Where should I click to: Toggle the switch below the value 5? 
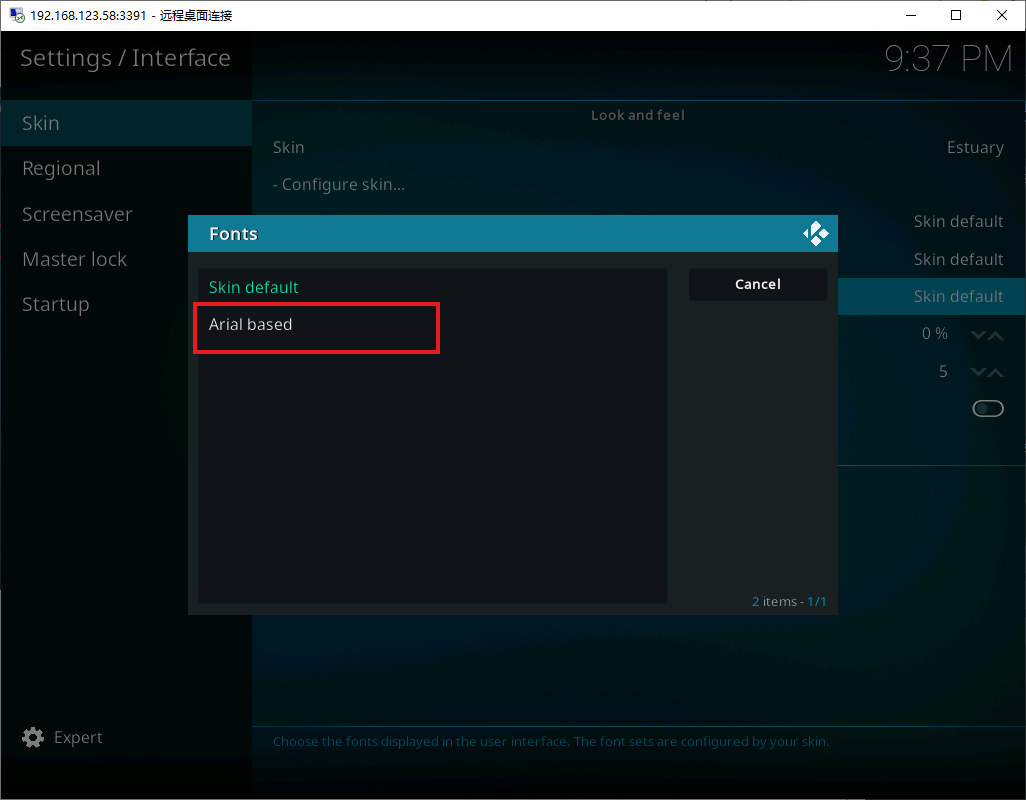987,408
